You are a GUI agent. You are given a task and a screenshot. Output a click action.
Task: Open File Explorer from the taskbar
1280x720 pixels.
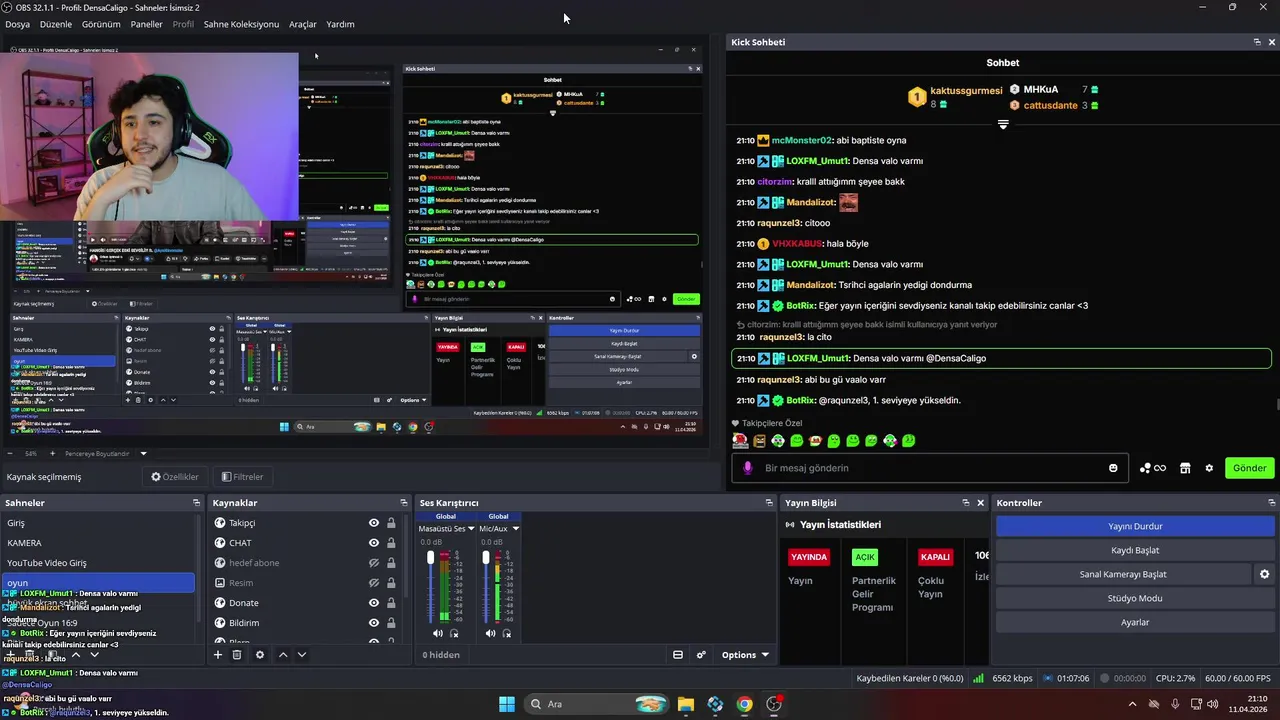point(686,704)
